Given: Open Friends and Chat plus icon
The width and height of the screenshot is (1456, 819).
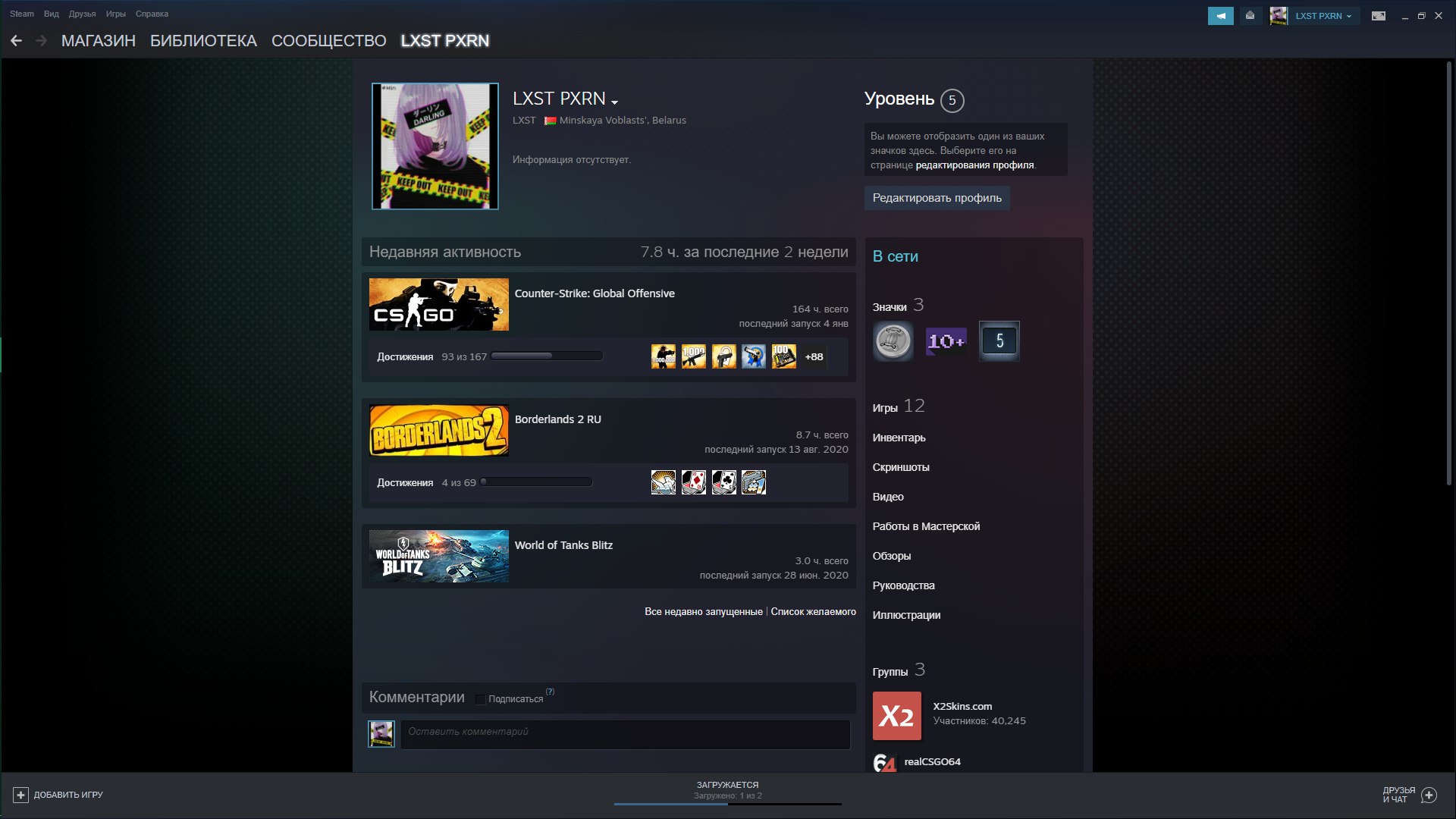Looking at the screenshot, I should point(1429,795).
